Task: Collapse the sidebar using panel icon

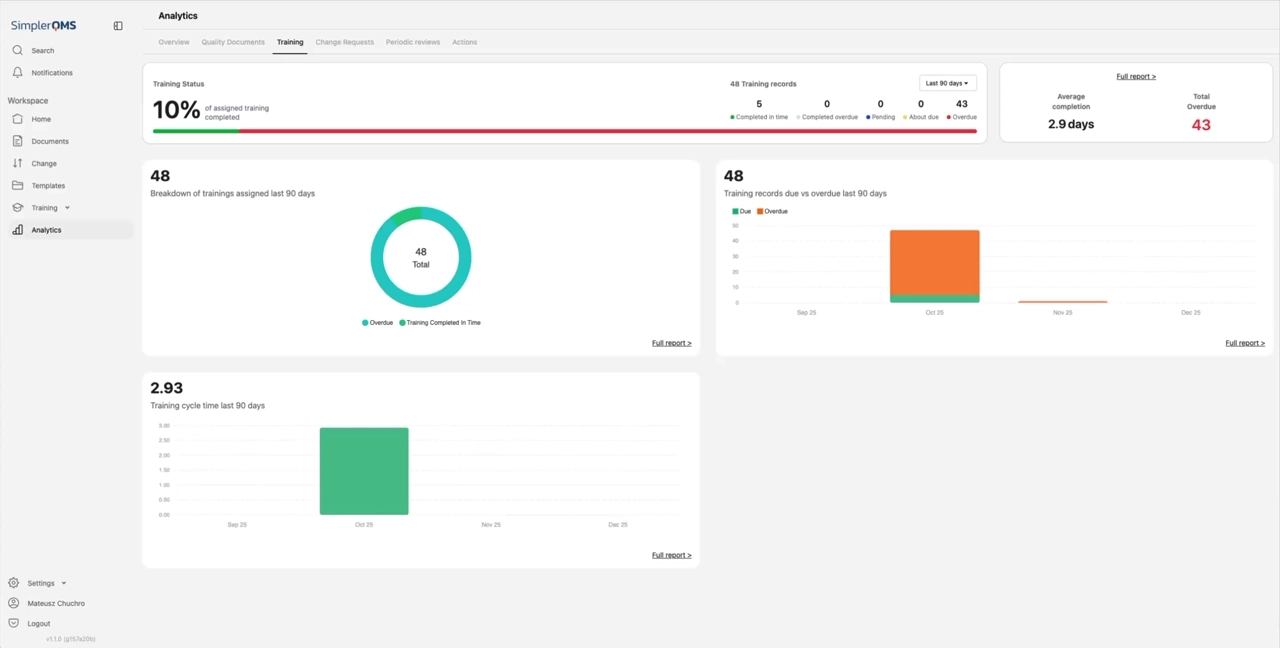Action: click(118, 26)
